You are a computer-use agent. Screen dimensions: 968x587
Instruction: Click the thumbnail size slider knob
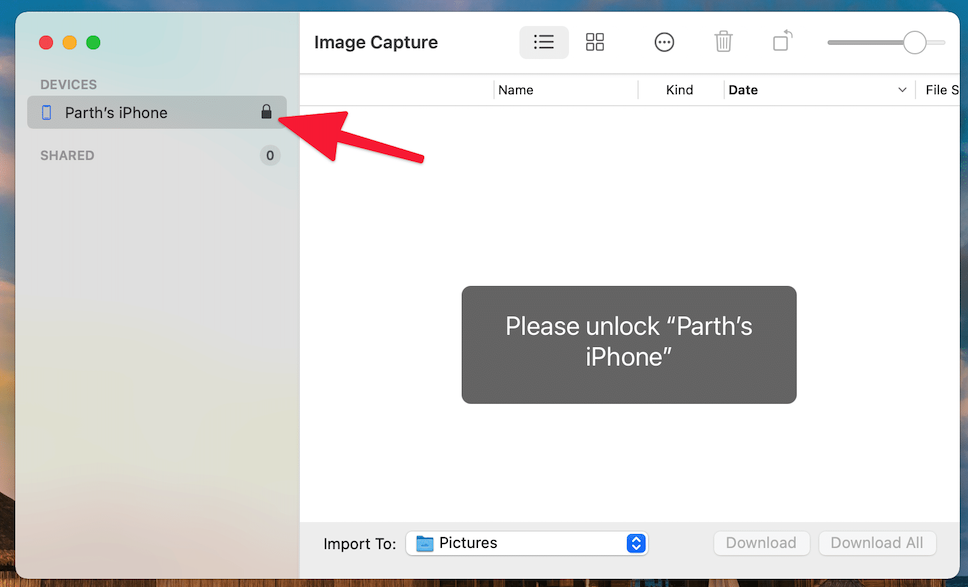(914, 42)
